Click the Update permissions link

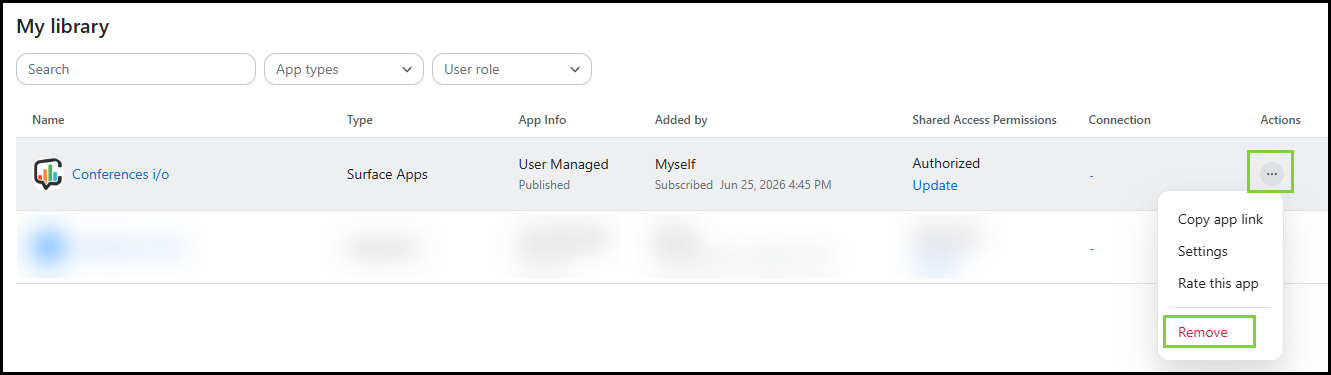pyautogui.click(x=935, y=185)
